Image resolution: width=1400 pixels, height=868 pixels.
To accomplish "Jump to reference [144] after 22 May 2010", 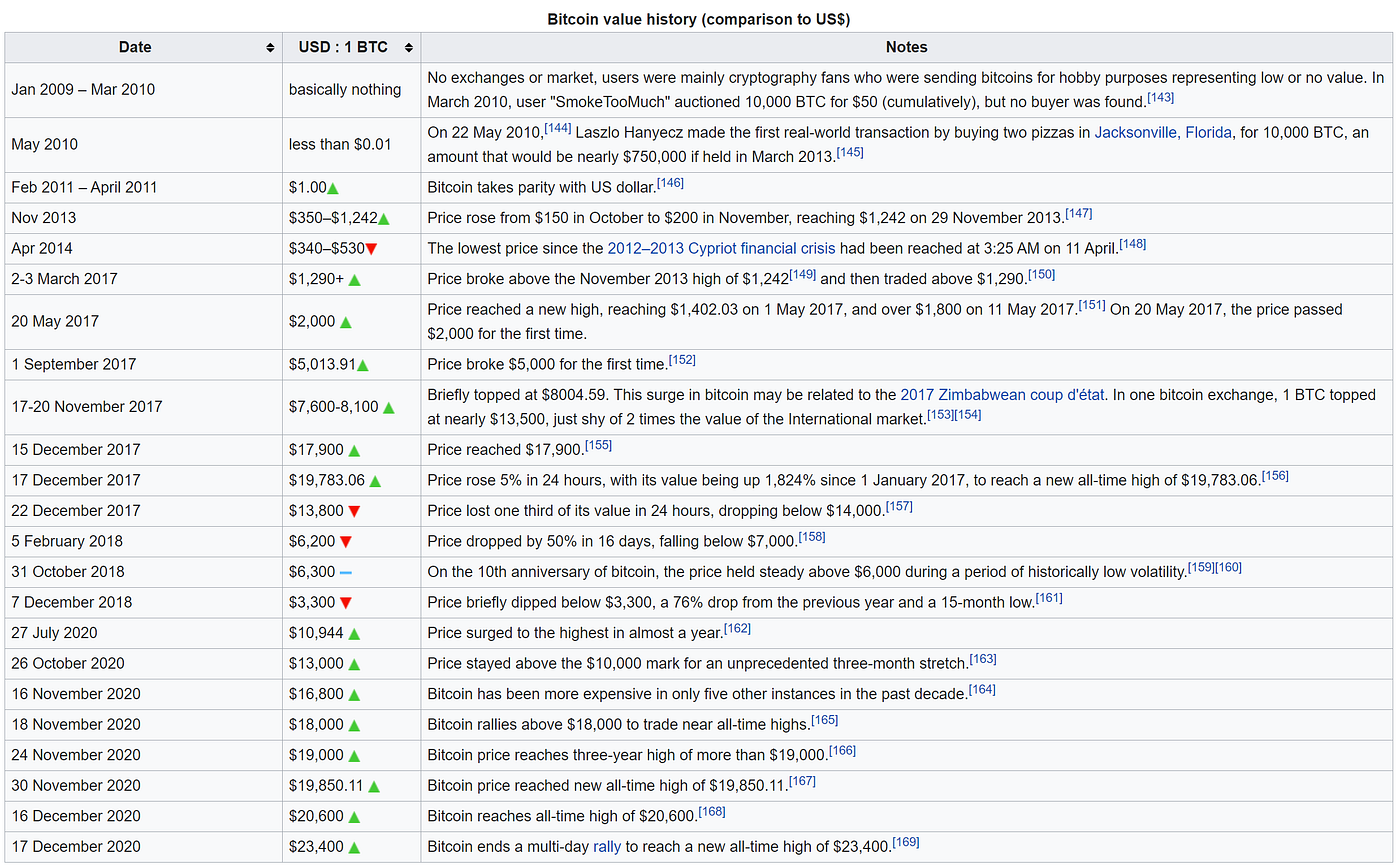I will (557, 128).
